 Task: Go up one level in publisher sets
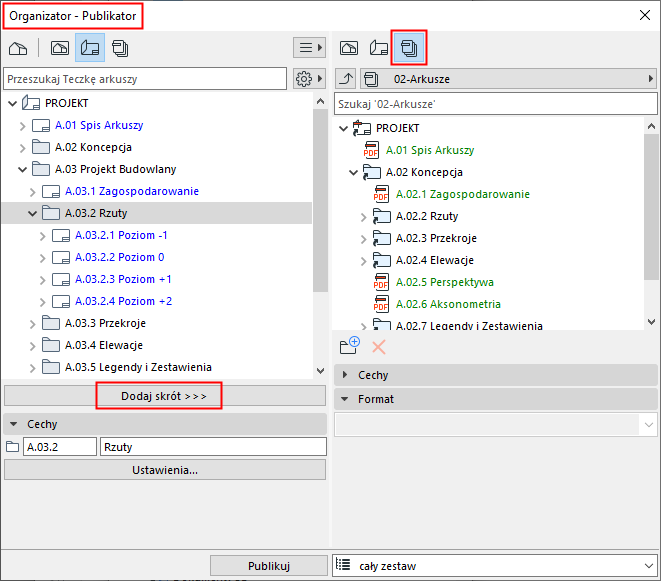click(346, 79)
